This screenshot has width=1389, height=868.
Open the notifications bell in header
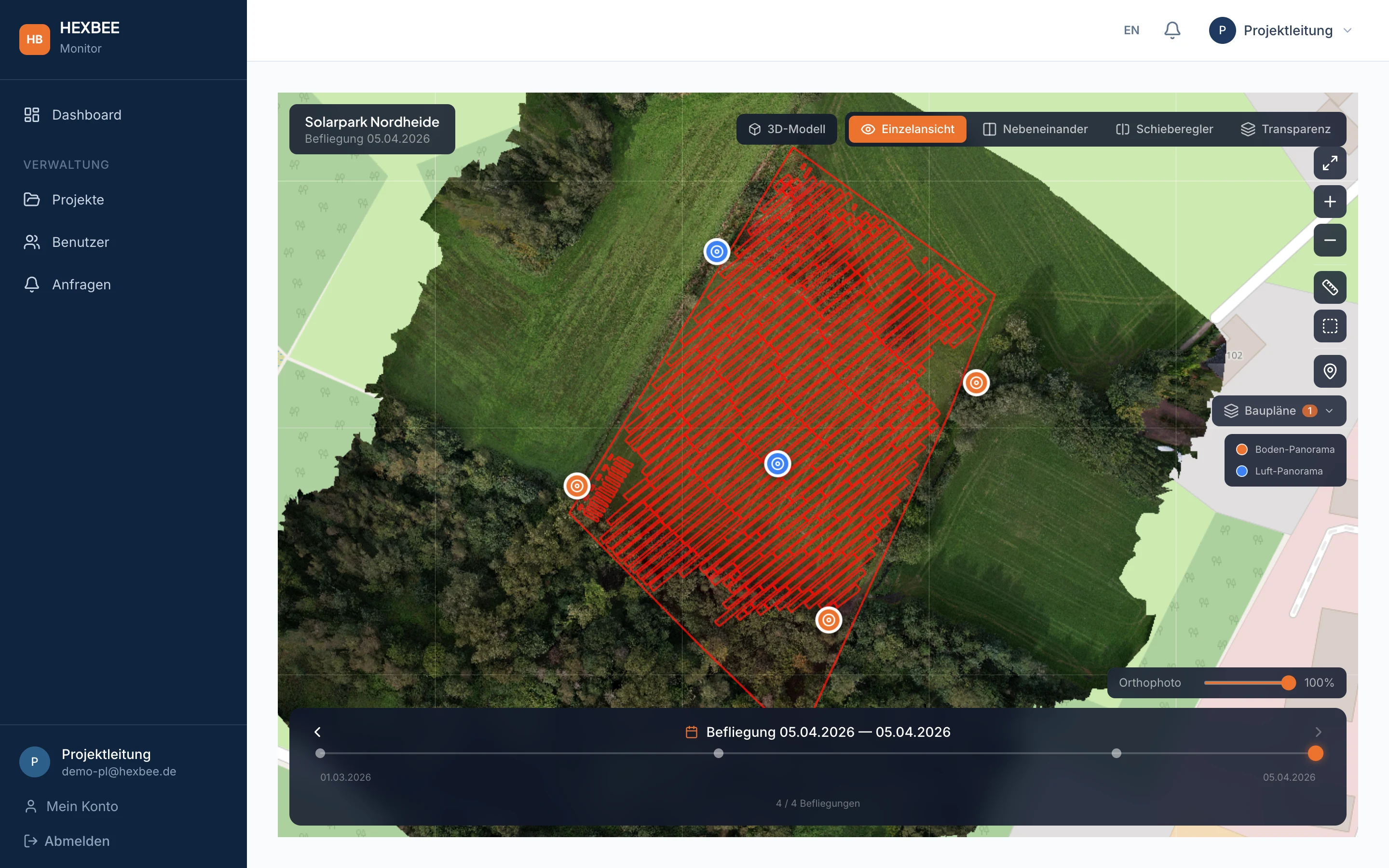[1171, 30]
